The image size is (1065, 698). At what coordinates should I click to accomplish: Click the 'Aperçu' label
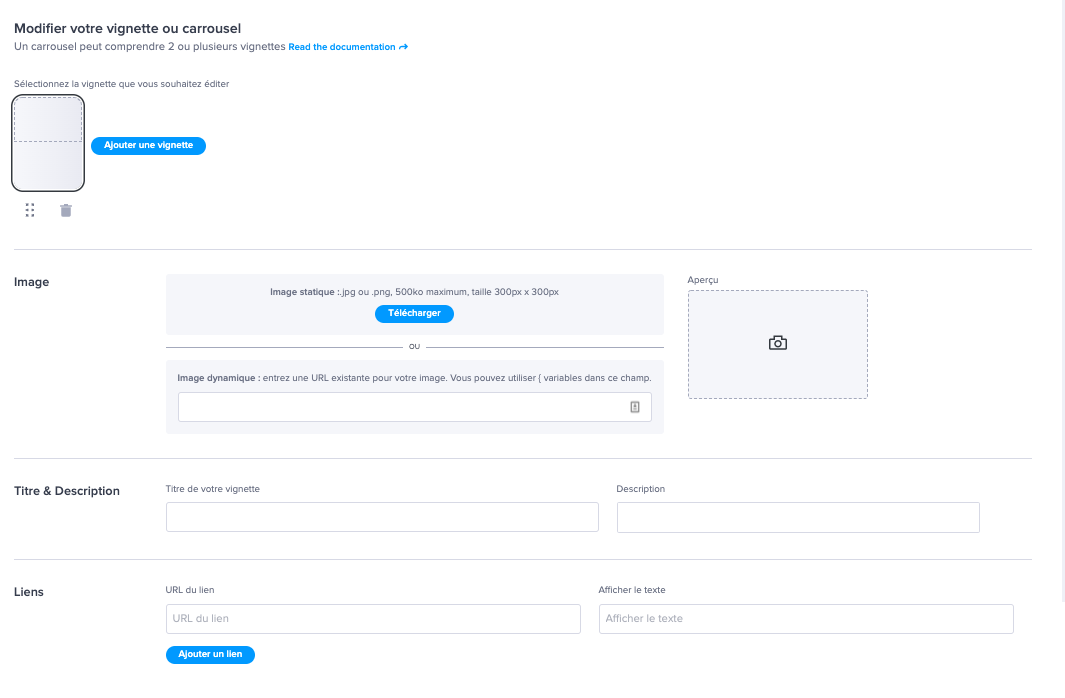click(x=702, y=280)
